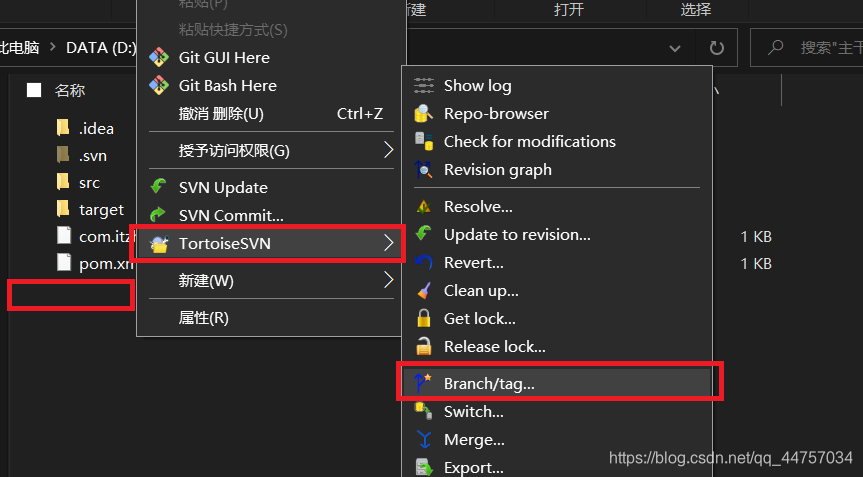
Task: Click the Get lock padlock icon
Action: (424, 319)
